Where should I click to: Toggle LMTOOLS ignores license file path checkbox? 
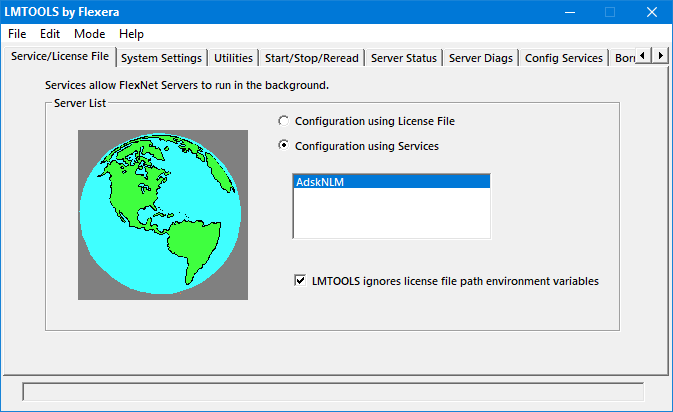(300, 281)
